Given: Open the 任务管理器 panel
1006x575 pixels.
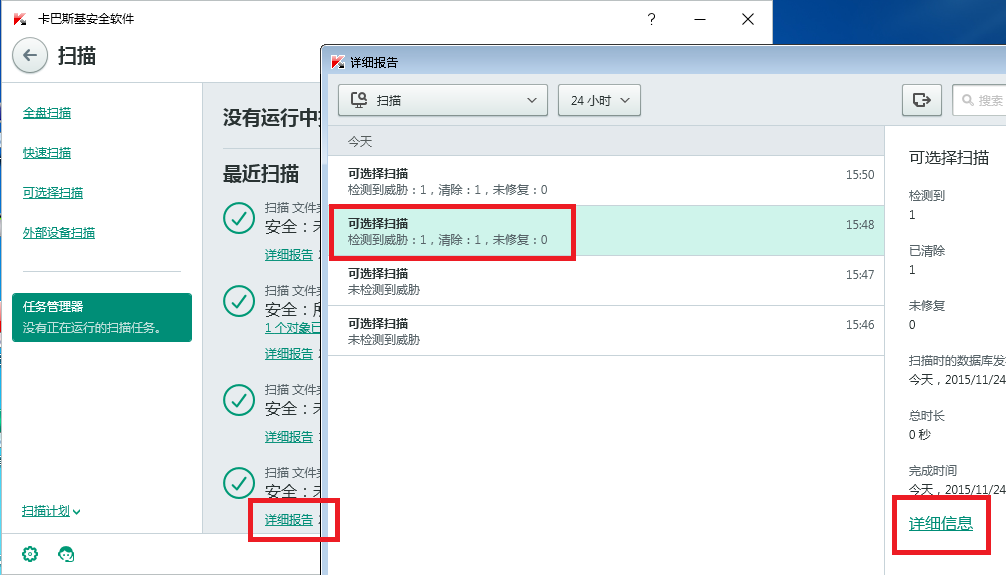Looking at the screenshot, I should point(102,317).
